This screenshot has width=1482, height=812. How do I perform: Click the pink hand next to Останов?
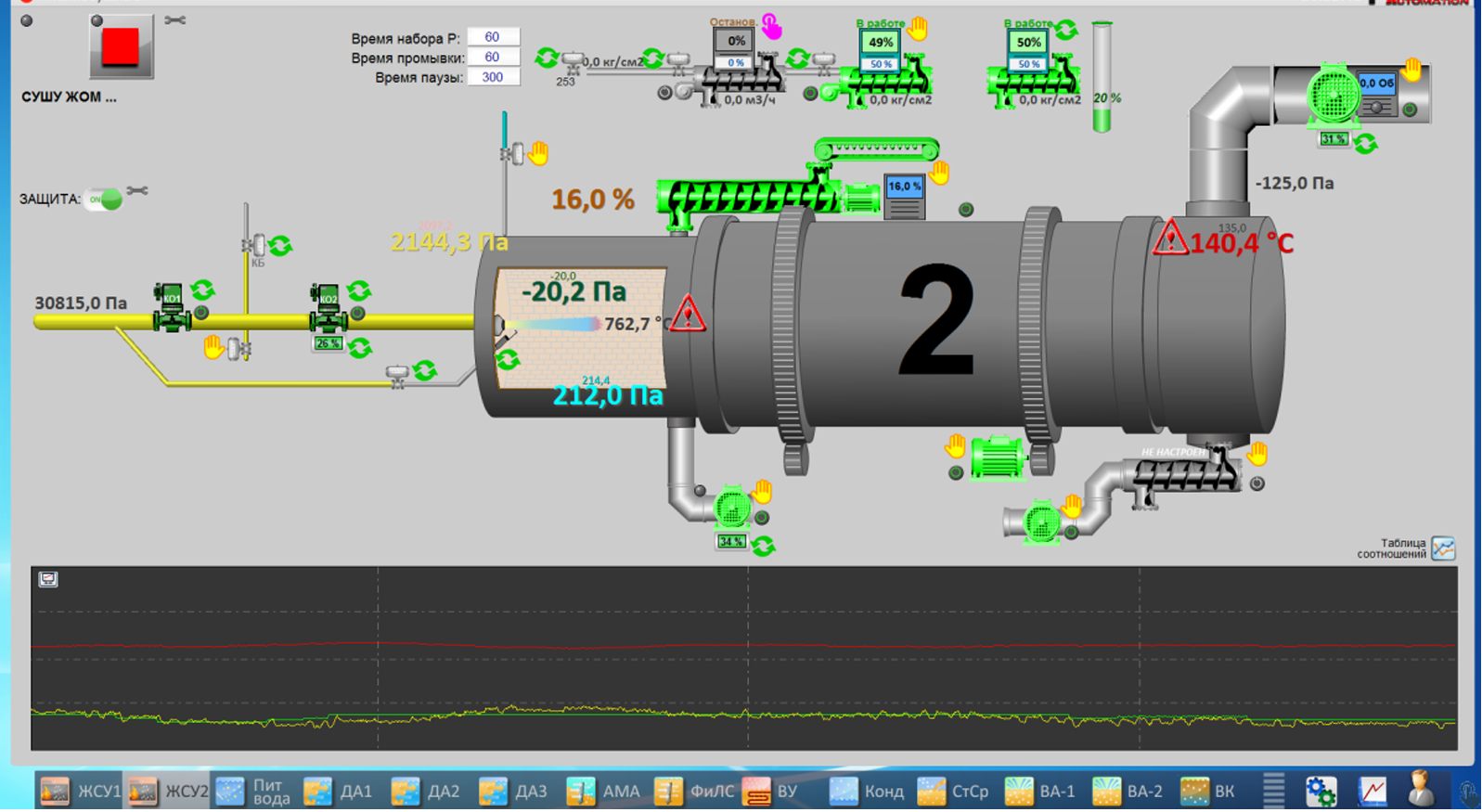click(x=771, y=27)
